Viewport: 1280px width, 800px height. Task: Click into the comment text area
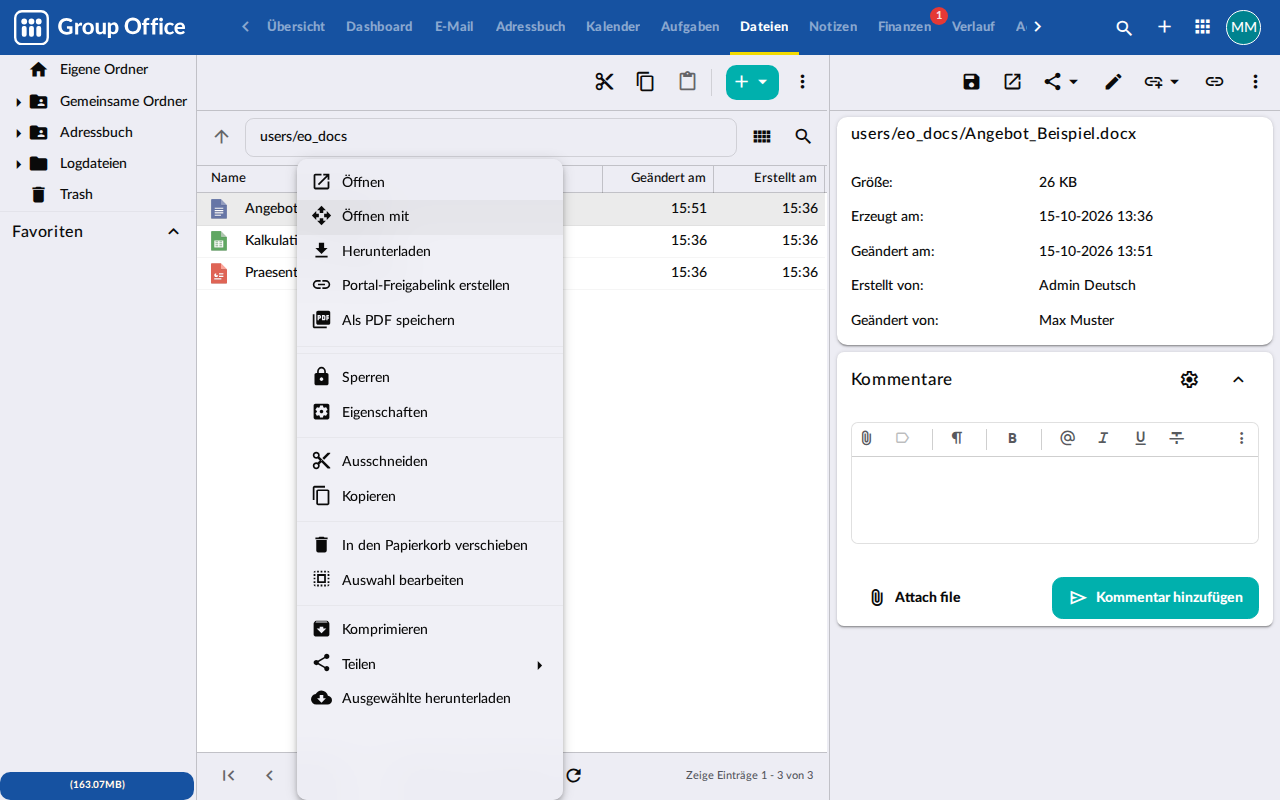[x=1055, y=500]
